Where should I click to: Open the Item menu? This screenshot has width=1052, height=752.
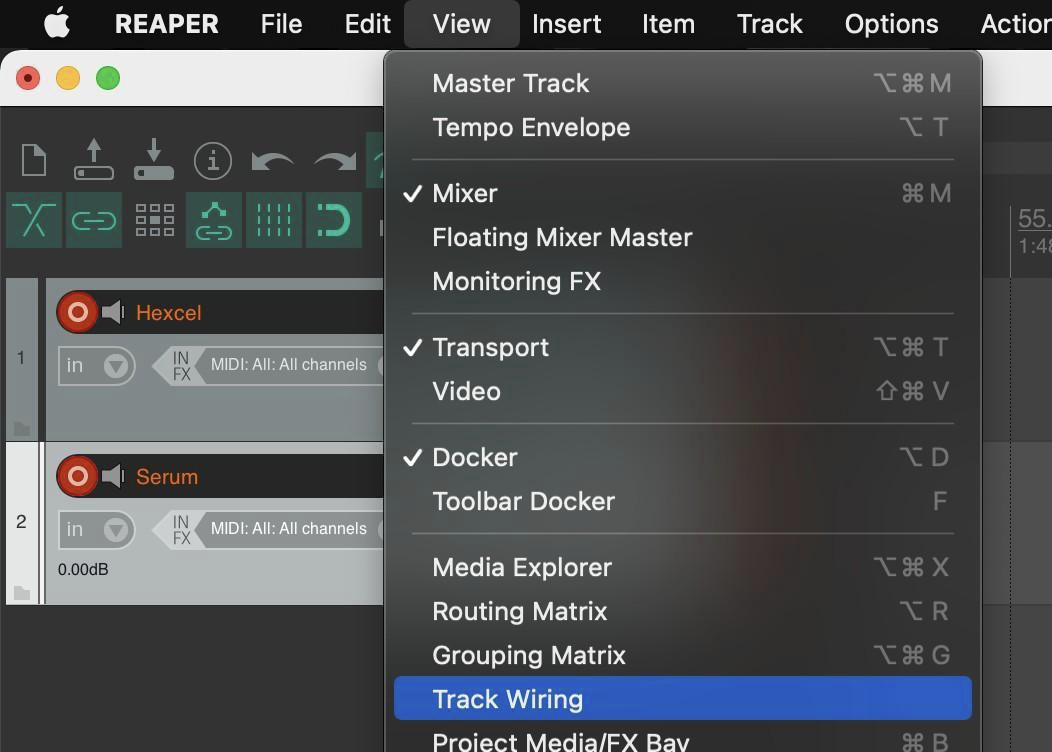[668, 24]
